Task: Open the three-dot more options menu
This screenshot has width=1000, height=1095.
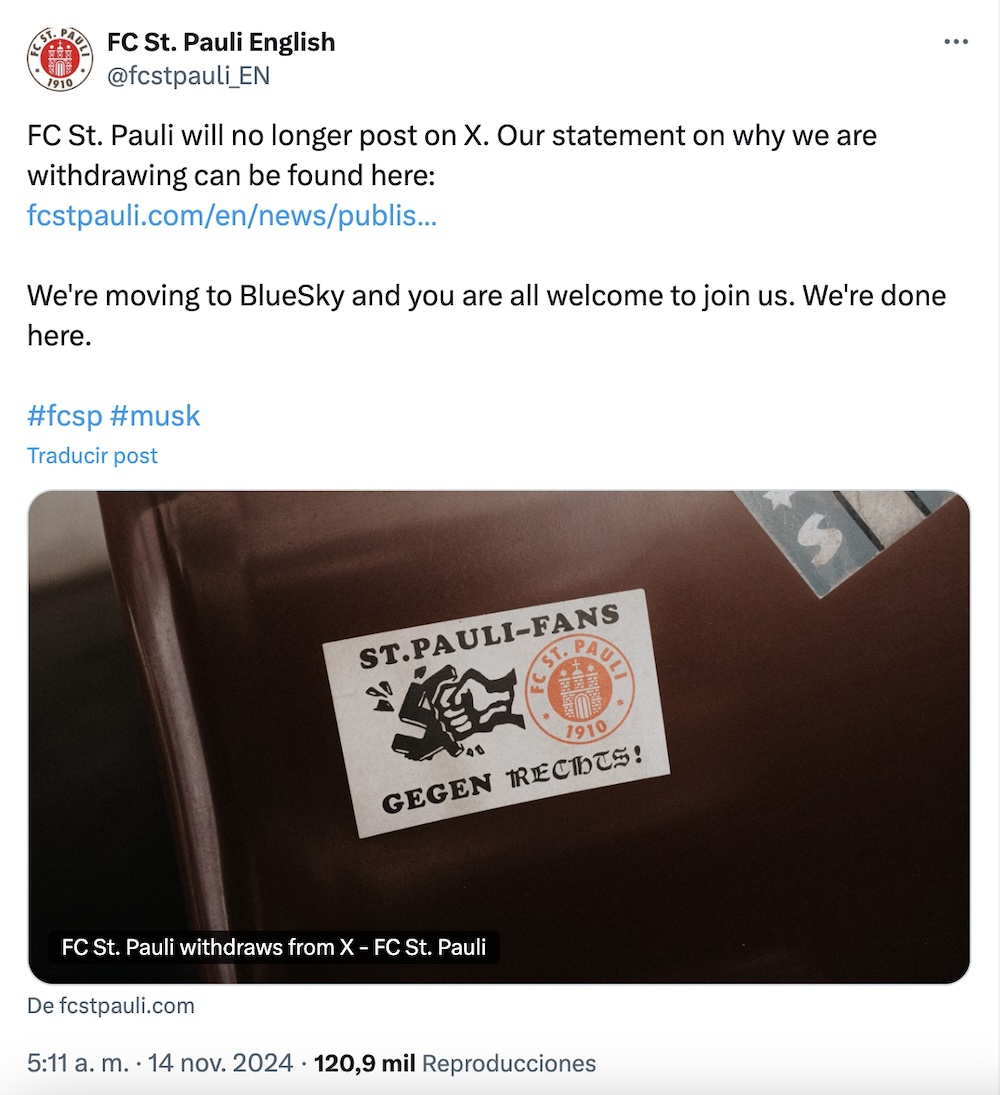Action: point(956,42)
